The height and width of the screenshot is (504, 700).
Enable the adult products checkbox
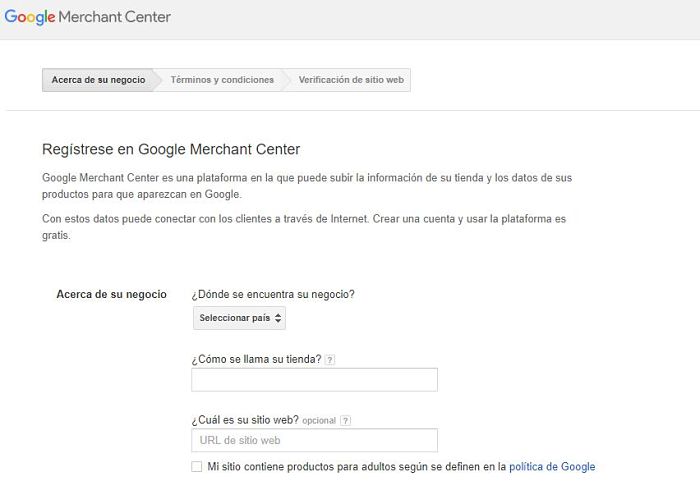click(x=196, y=467)
